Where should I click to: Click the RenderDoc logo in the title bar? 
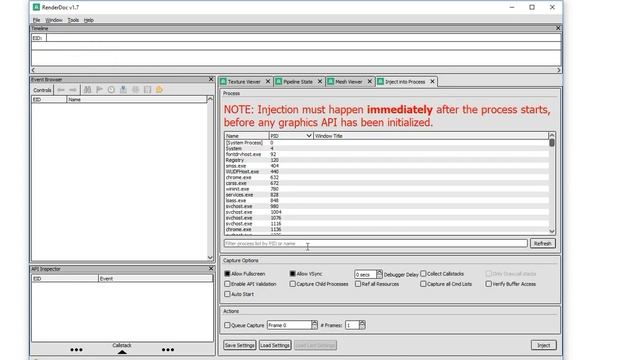[36, 7]
